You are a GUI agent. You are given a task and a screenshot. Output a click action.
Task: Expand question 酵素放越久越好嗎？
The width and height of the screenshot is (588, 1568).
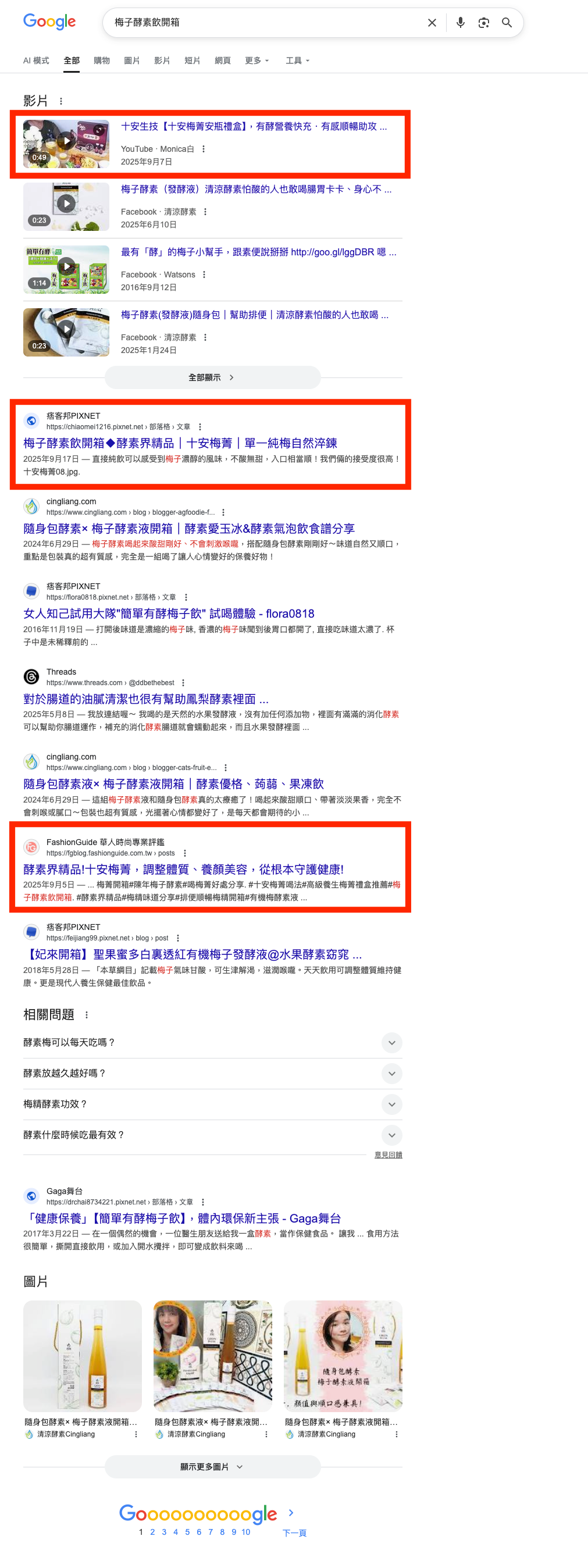tap(212, 1074)
